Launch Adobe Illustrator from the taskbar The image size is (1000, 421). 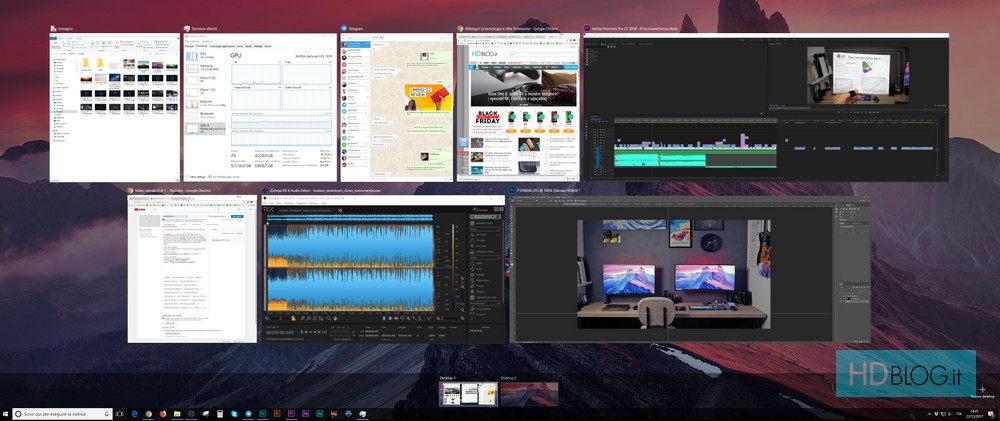(277, 414)
